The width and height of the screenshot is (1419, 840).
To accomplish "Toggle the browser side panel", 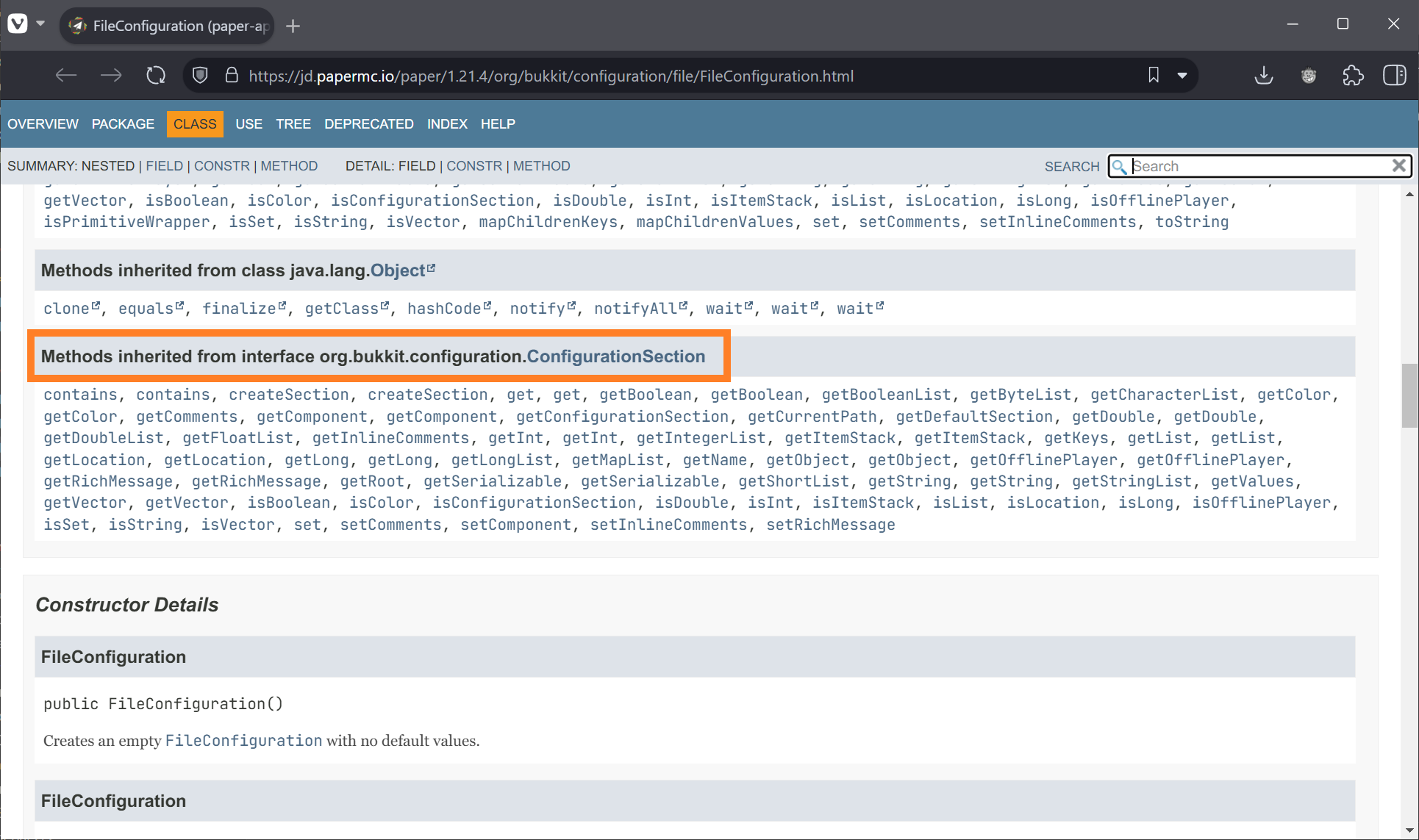I will tap(1395, 75).
